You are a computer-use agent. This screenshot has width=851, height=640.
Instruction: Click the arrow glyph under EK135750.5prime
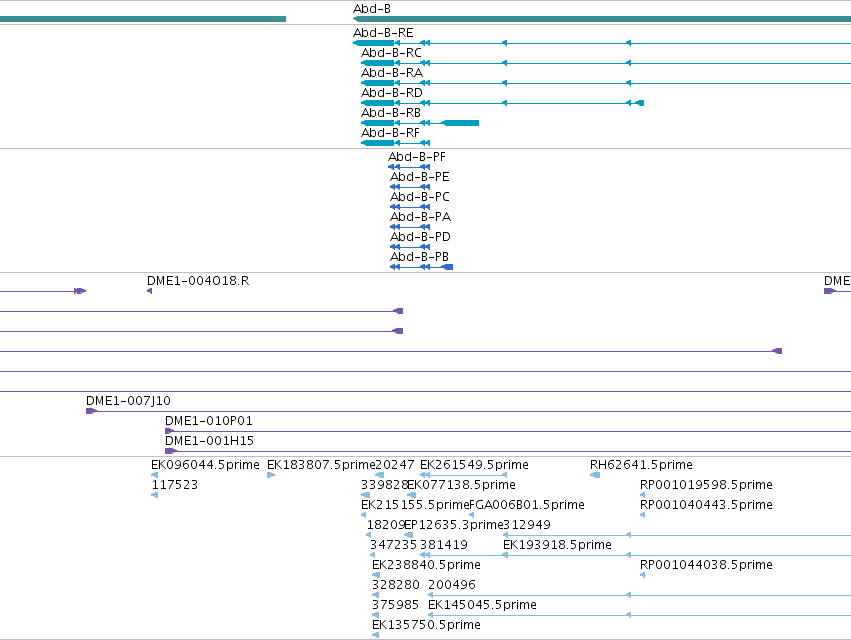pos(376,636)
